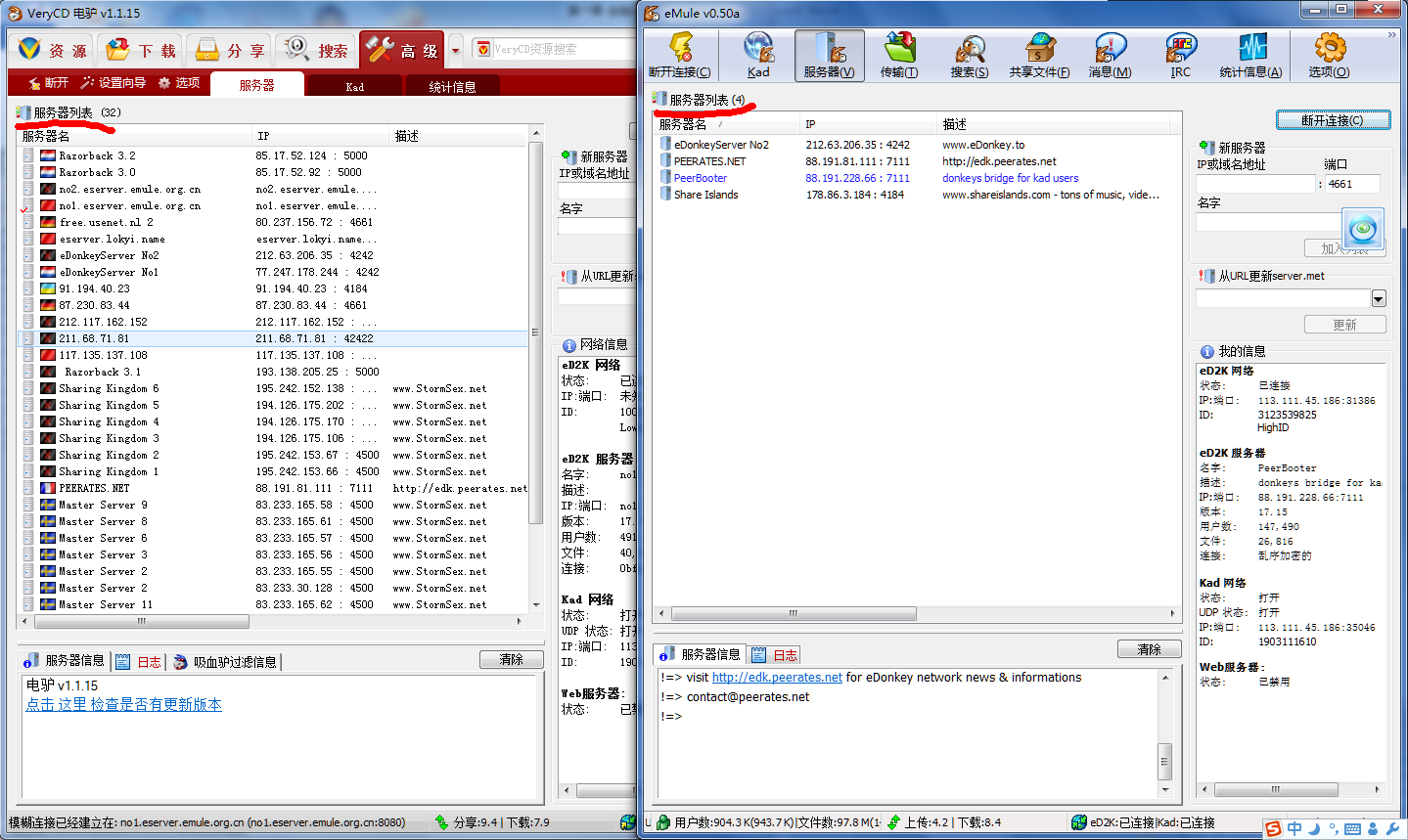Switch to the 资源 tab in VeryCD

point(54,50)
